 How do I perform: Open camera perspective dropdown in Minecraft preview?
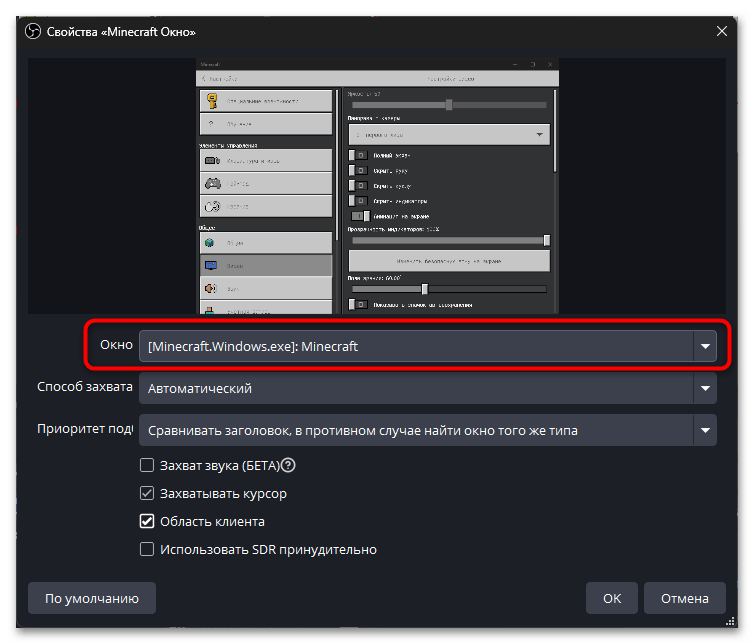pos(449,135)
